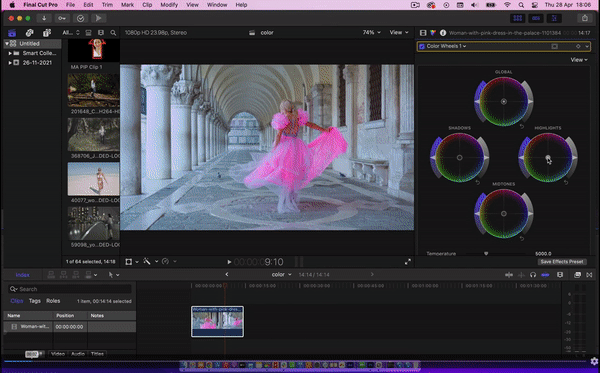Click the Highlights color wheel center puck
600x373 pixels.
[x=548, y=157]
